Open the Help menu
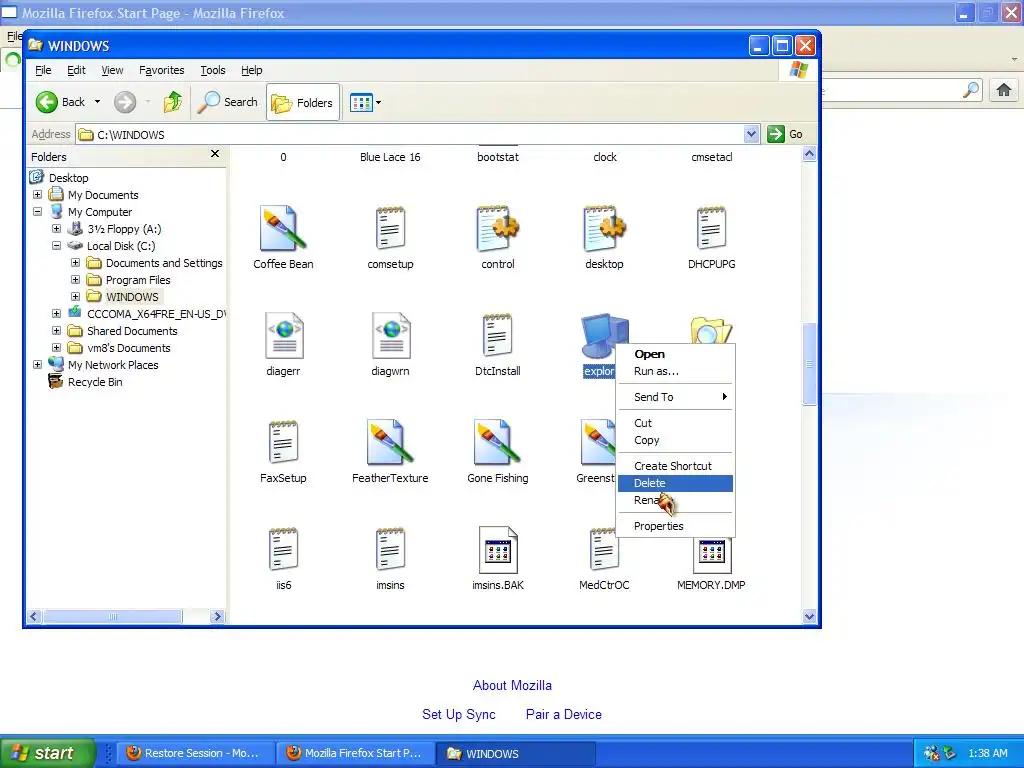Viewport: 1024px width, 768px height. click(x=251, y=70)
